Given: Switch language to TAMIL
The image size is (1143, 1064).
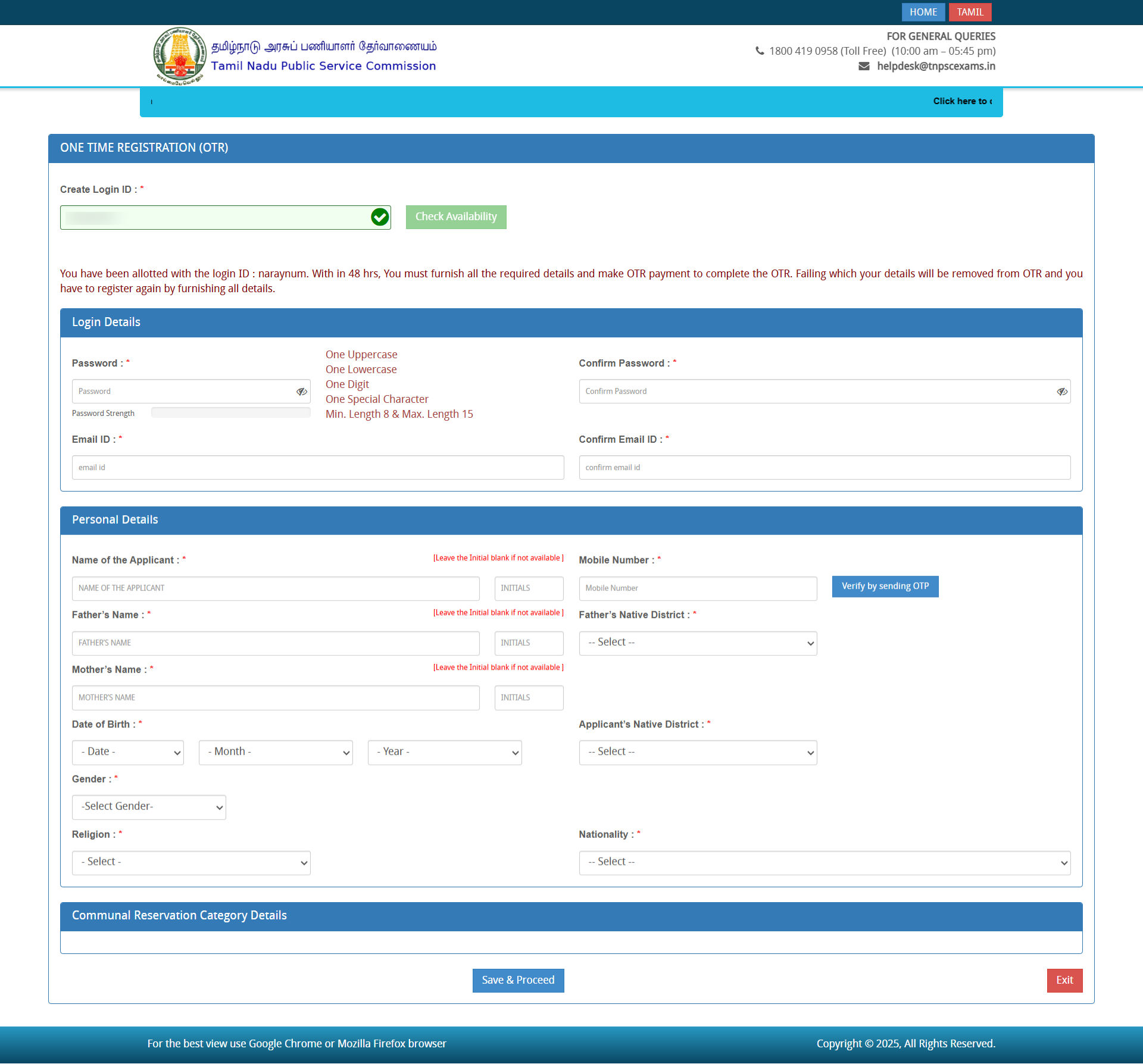Looking at the screenshot, I should (970, 12).
